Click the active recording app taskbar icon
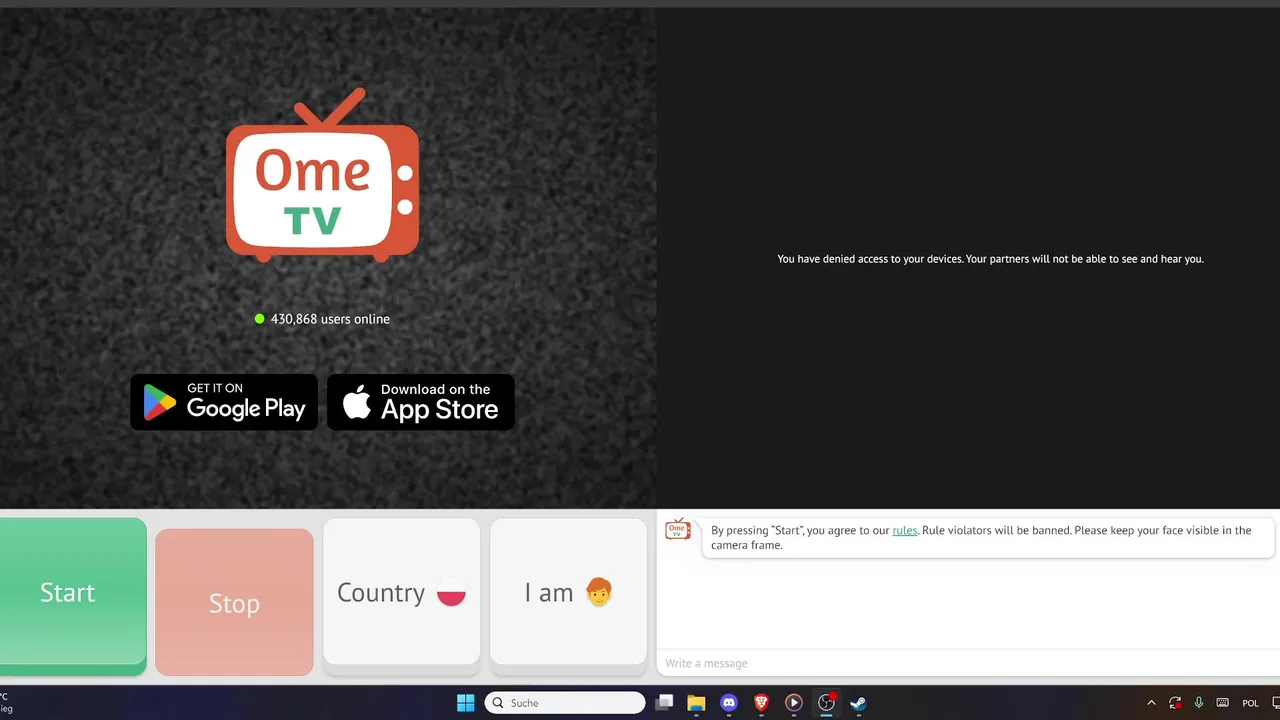This screenshot has width=1280, height=720. click(x=826, y=703)
